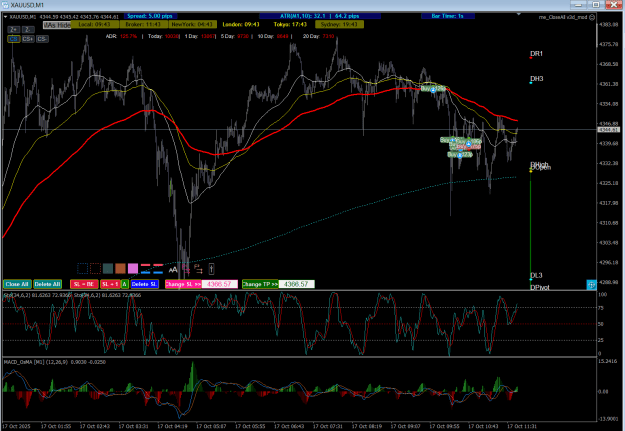
Task: Click the ATR(M1,10) readout
Action: click(320, 16)
